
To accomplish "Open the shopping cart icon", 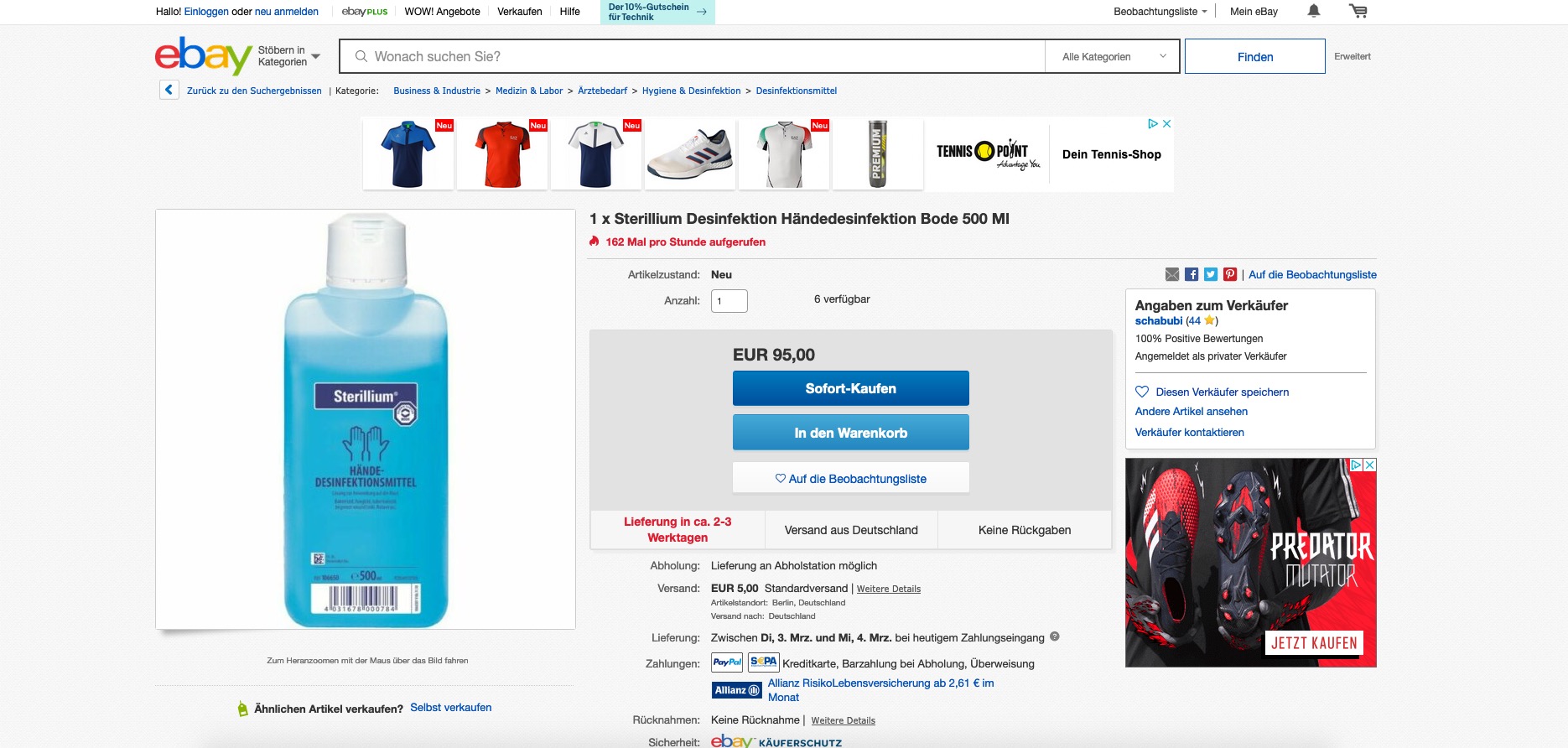I will coord(1358,11).
